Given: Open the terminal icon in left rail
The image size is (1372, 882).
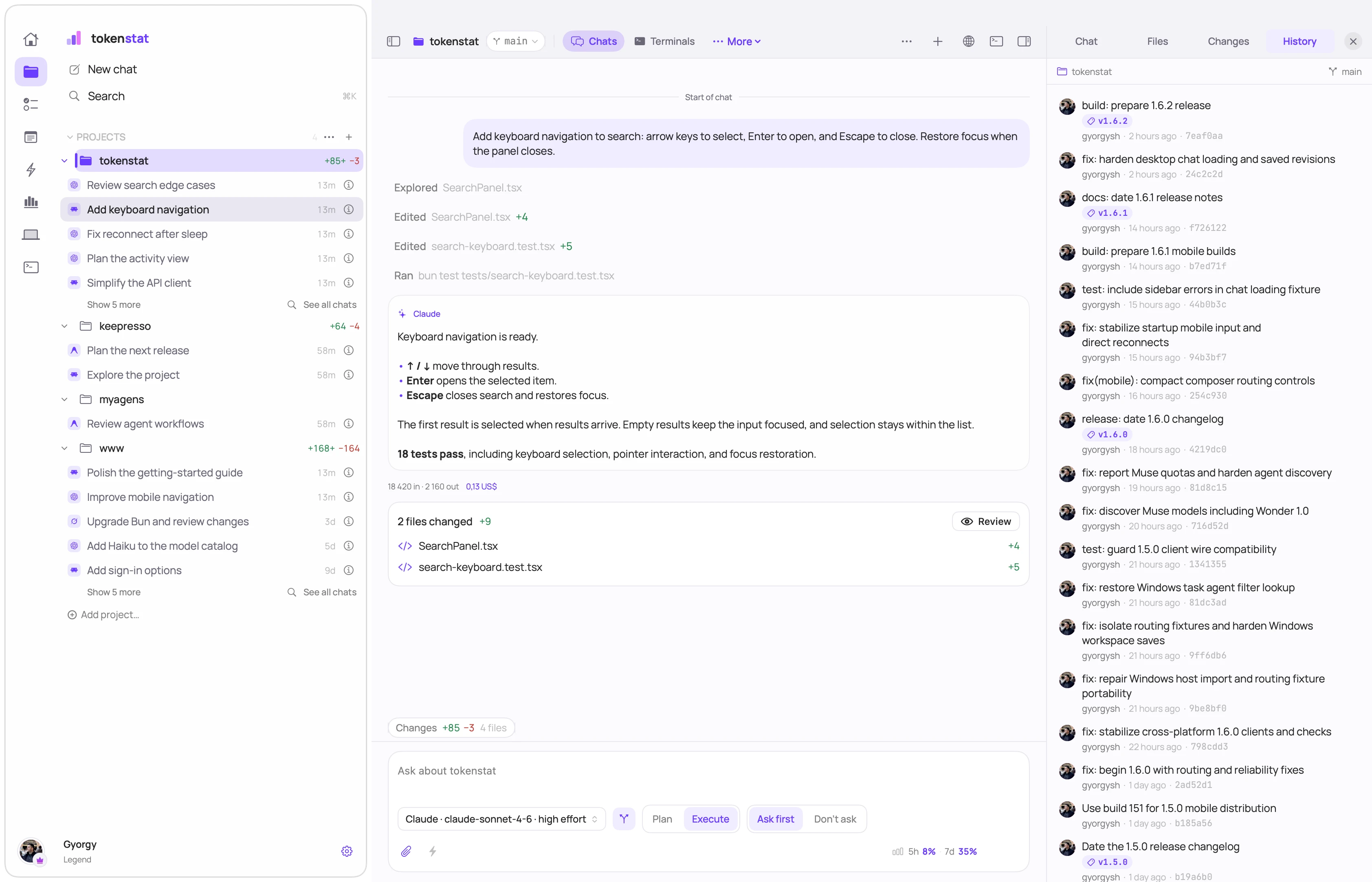Looking at the screenshot, I should tap(31, 268).
